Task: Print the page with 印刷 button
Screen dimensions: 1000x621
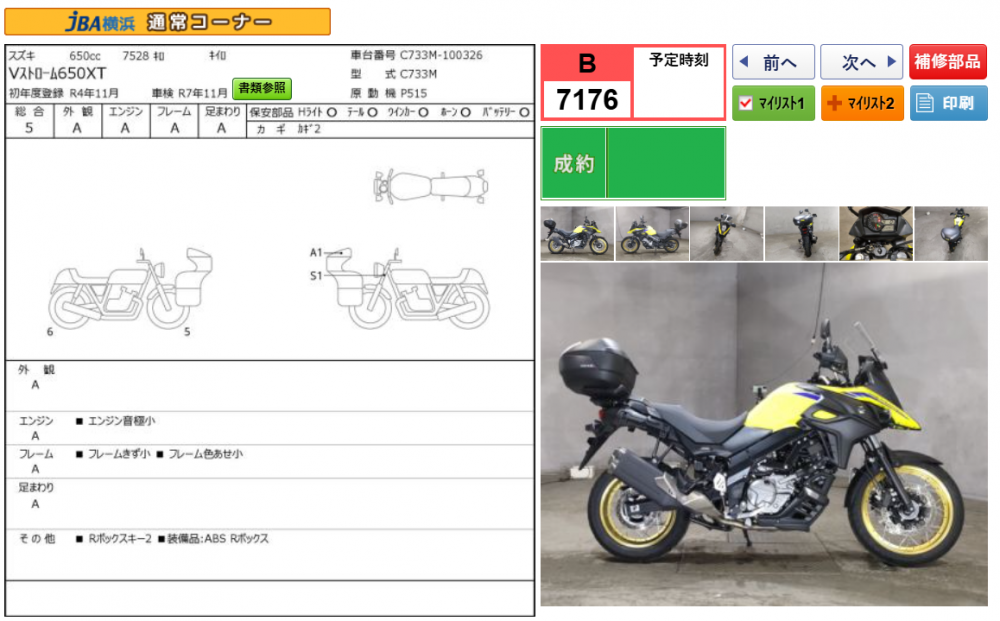Action: (948, 103)
